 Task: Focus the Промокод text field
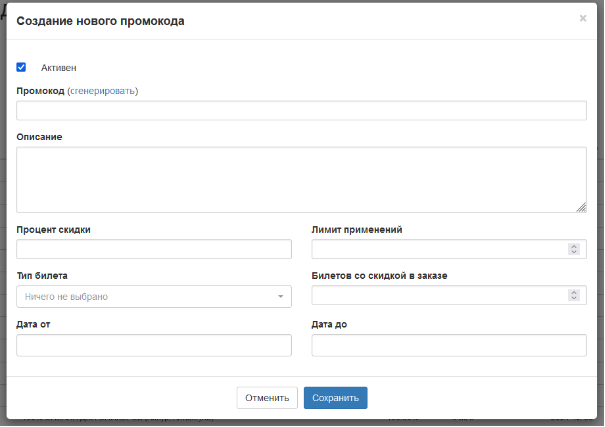(301, 110)
